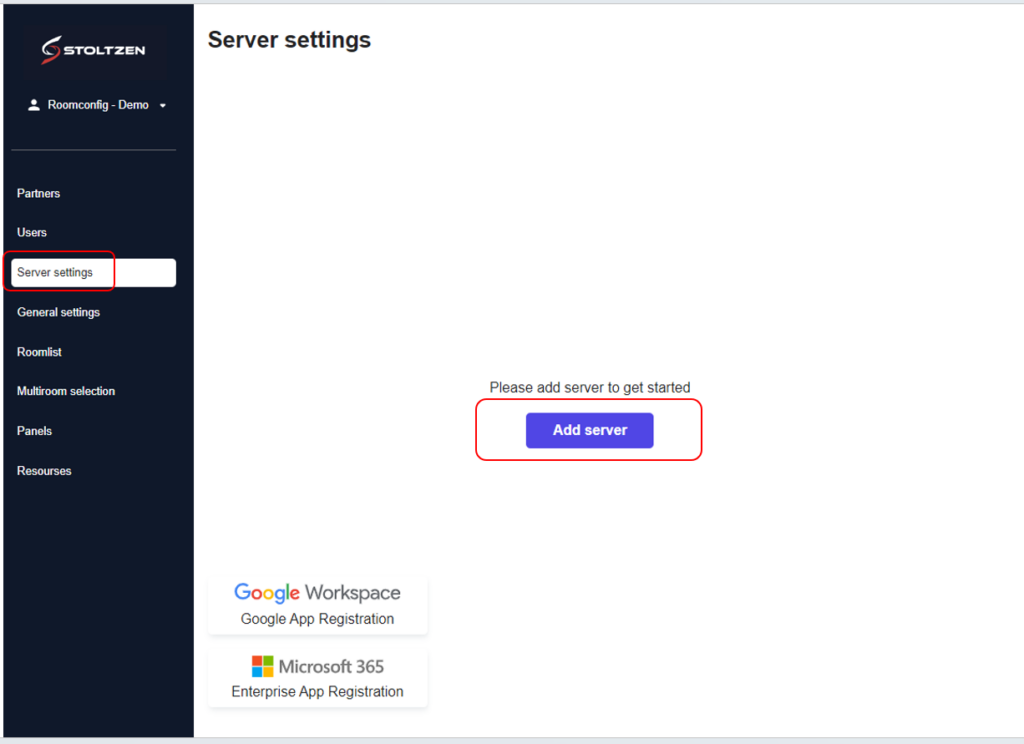Go to the Panels section

34,431
